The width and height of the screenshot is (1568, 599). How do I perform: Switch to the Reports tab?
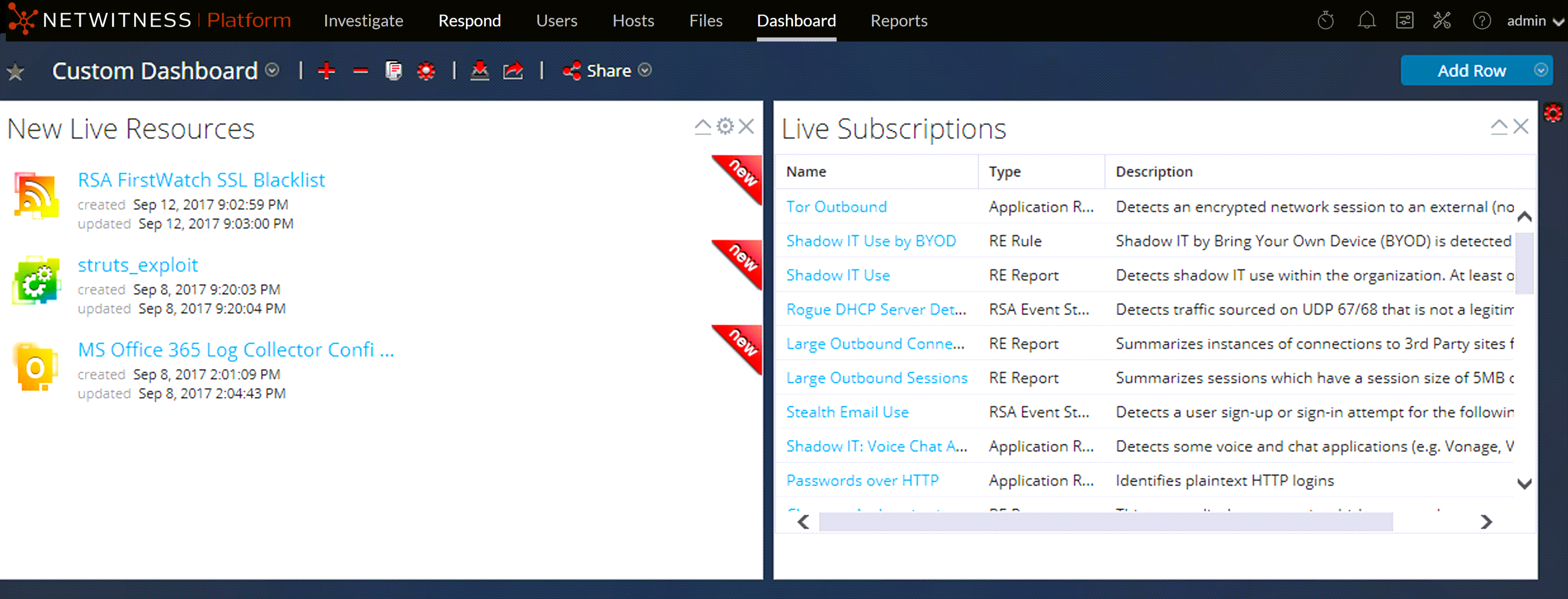tap(898, 21)
